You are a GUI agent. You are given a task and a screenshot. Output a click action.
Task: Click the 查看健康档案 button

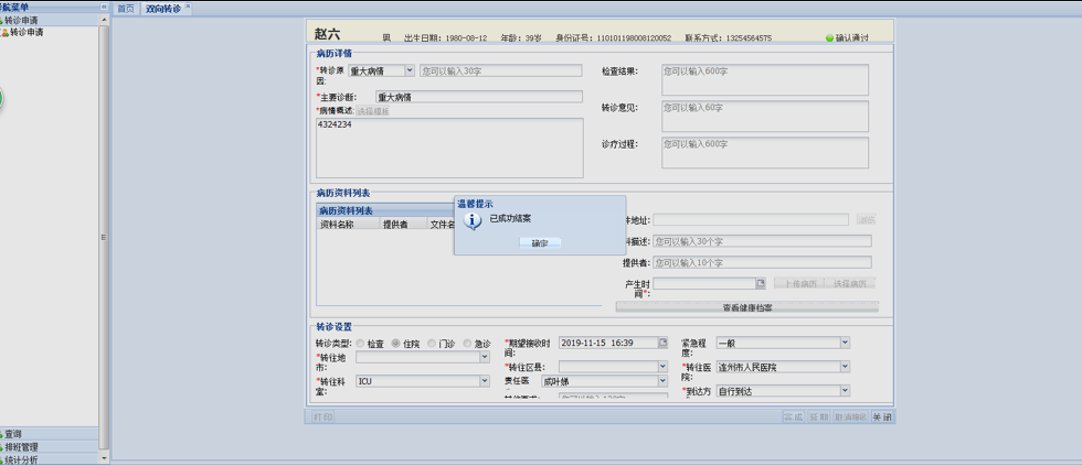coord(747,307)
